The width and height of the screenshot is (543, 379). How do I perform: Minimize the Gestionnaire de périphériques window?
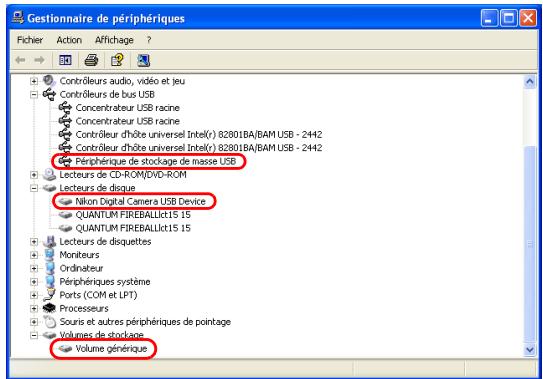tap(489, 18)
